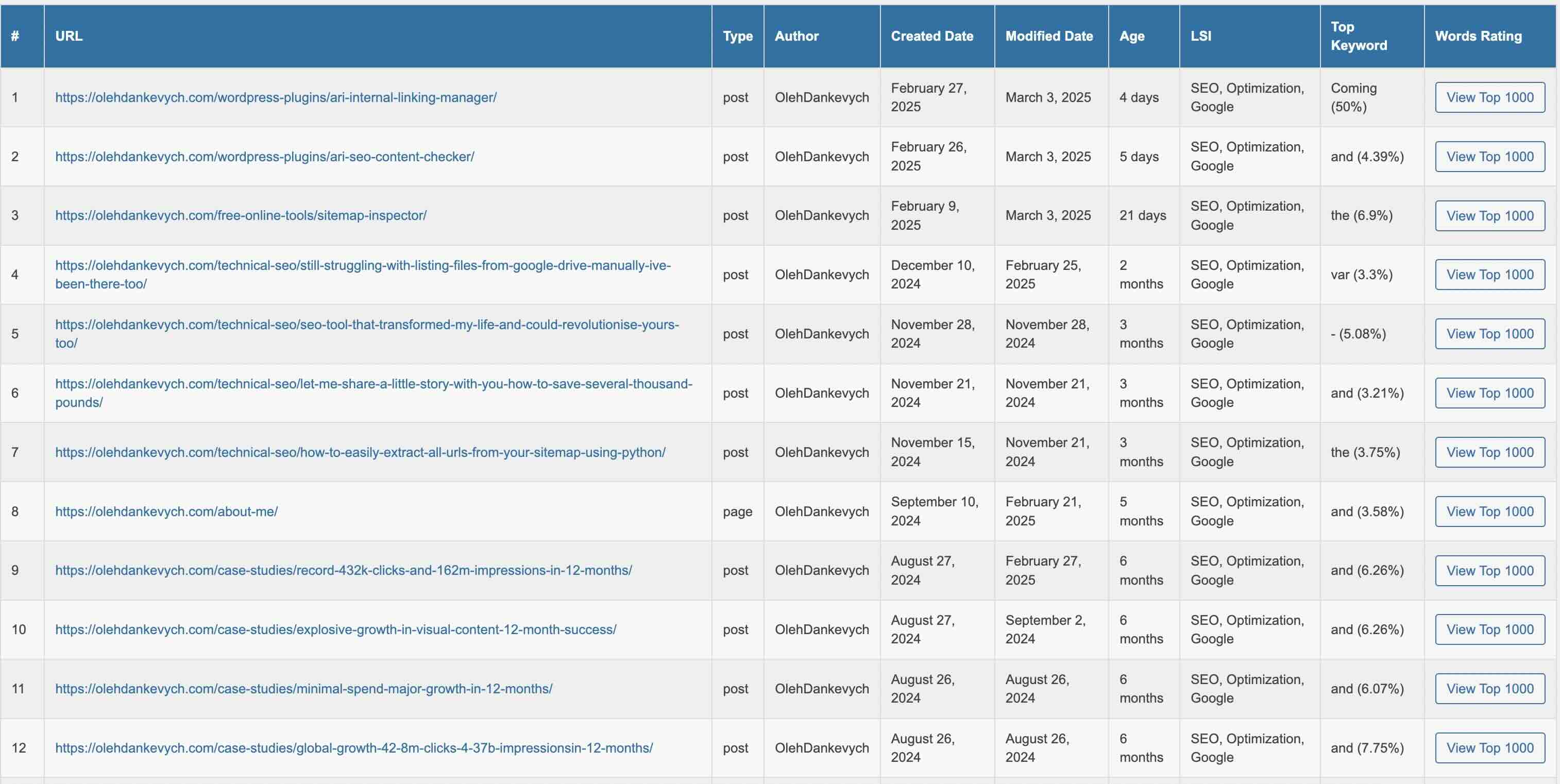Open the sitemap-inspector URL link
The height and width of the screenshot is (784, 1560).
coord(241,215)
